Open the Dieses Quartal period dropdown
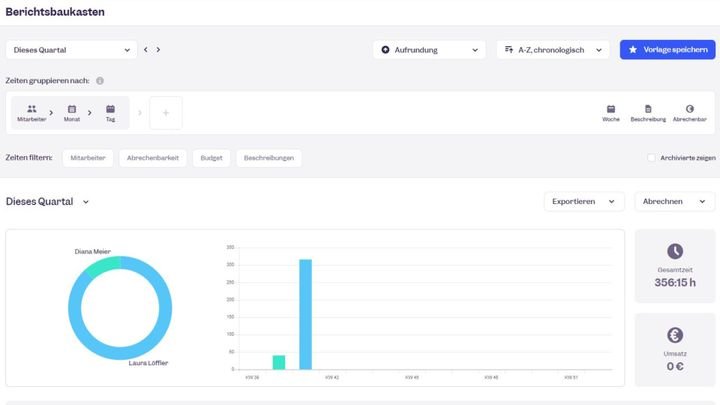This screenshot has height=405, width=720. [x=71, y=49]
